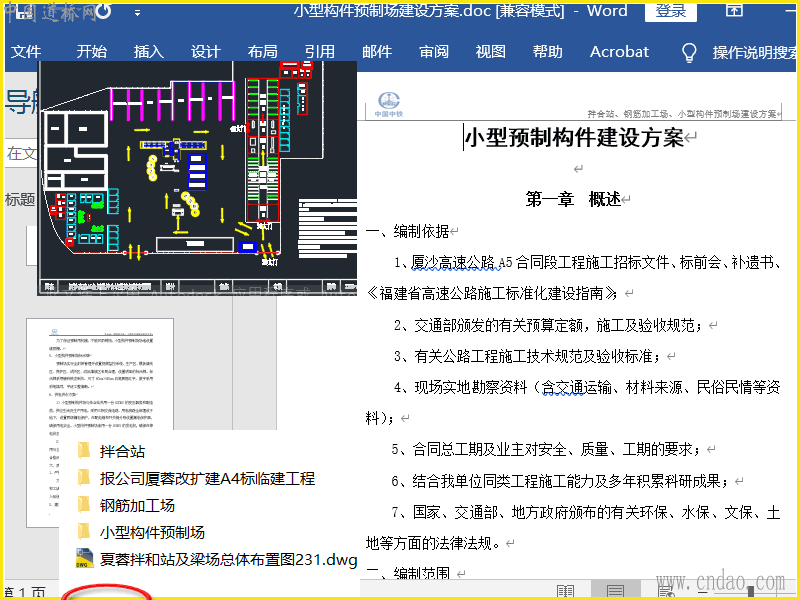Open the 报公司厦蓉改扩建A4标临建工程 folder
This screenshot has height=600, width=800.
tap(207, 478)
